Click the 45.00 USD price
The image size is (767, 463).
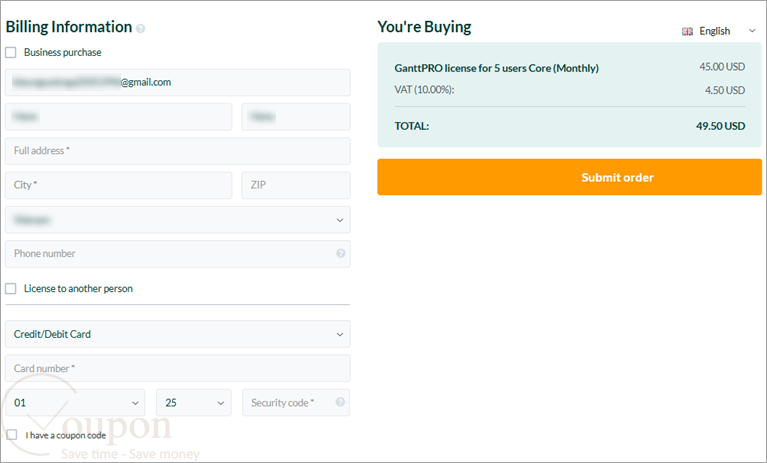click(x=722, y=66)
